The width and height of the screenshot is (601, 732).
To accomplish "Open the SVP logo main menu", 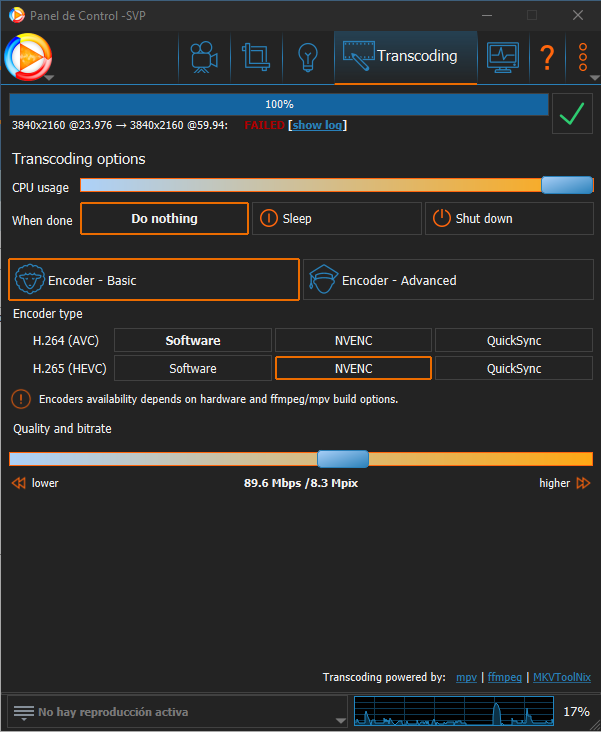I will (28, 57).
